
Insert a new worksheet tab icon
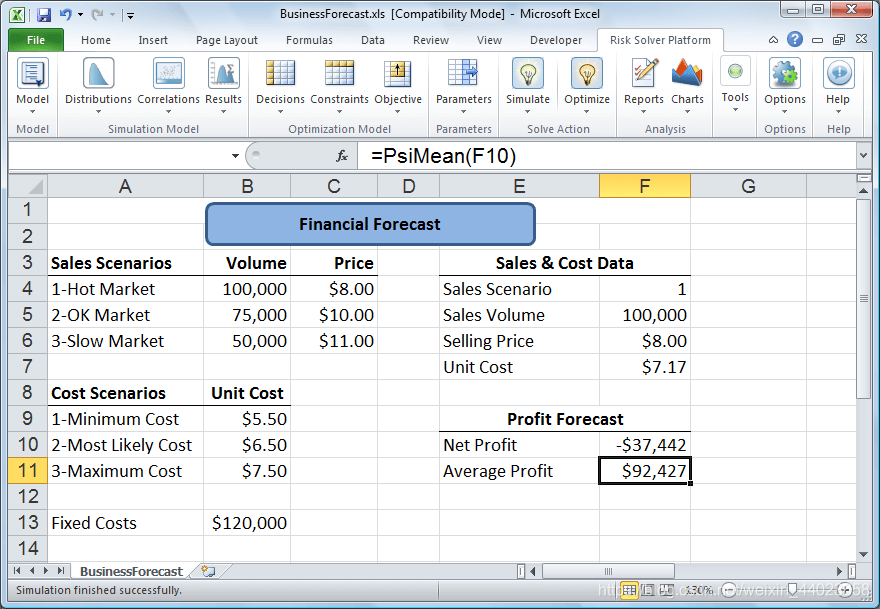[209, 571]
